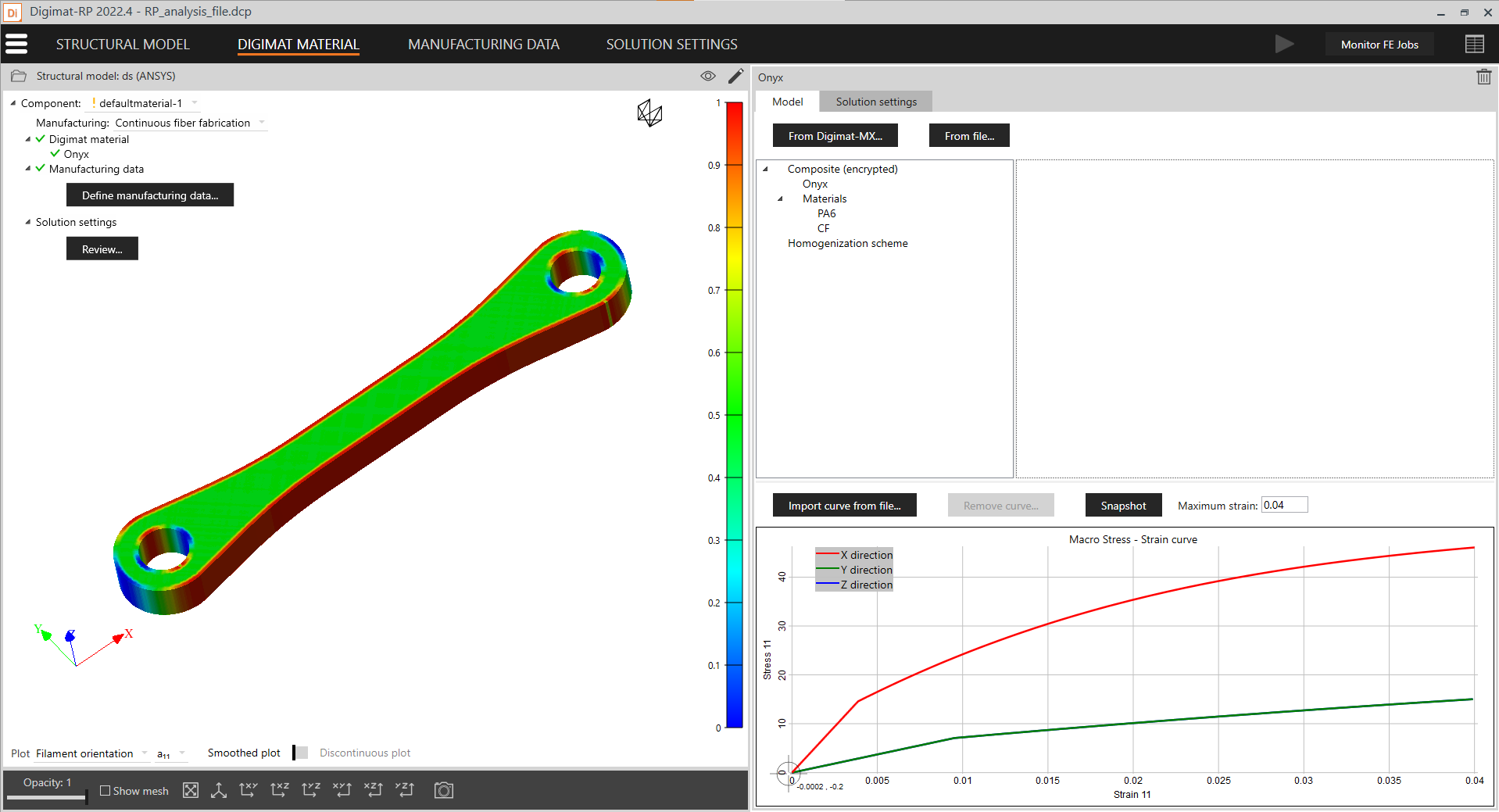
Task: Set isometric axes view icon
Action: click(219, 790)
